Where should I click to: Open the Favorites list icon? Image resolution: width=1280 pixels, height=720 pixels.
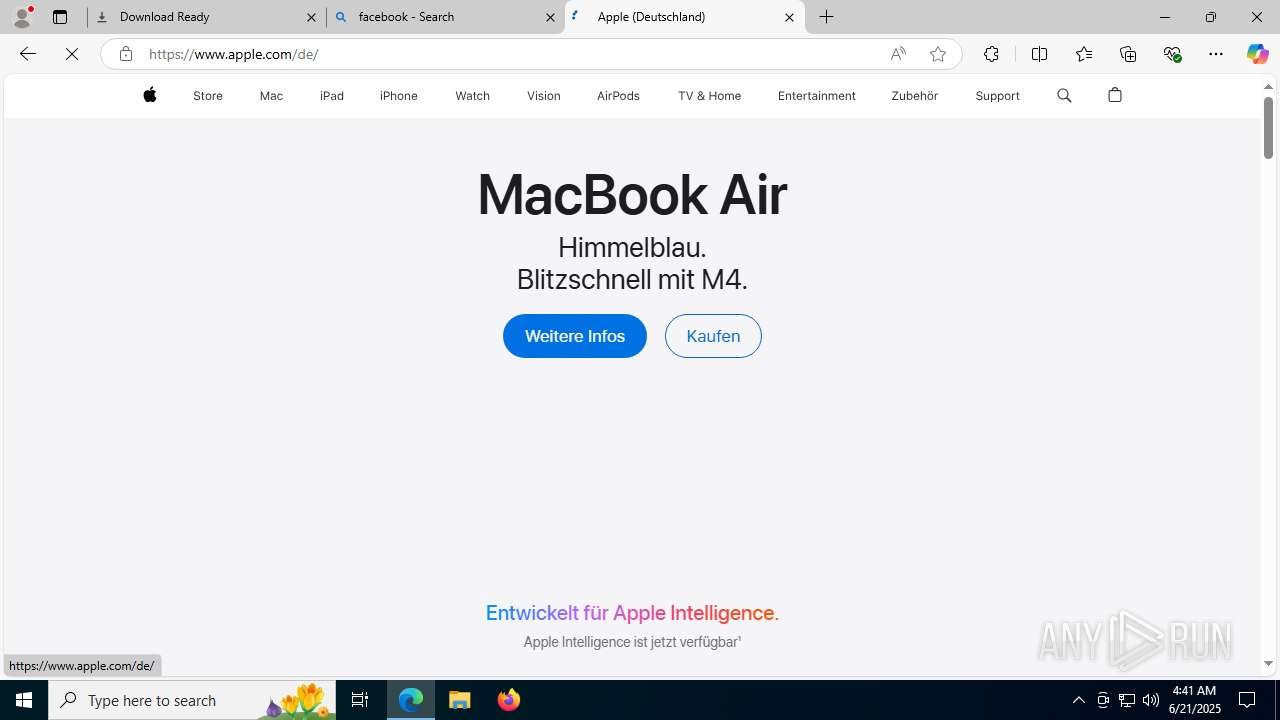[x=1084, y=54]
